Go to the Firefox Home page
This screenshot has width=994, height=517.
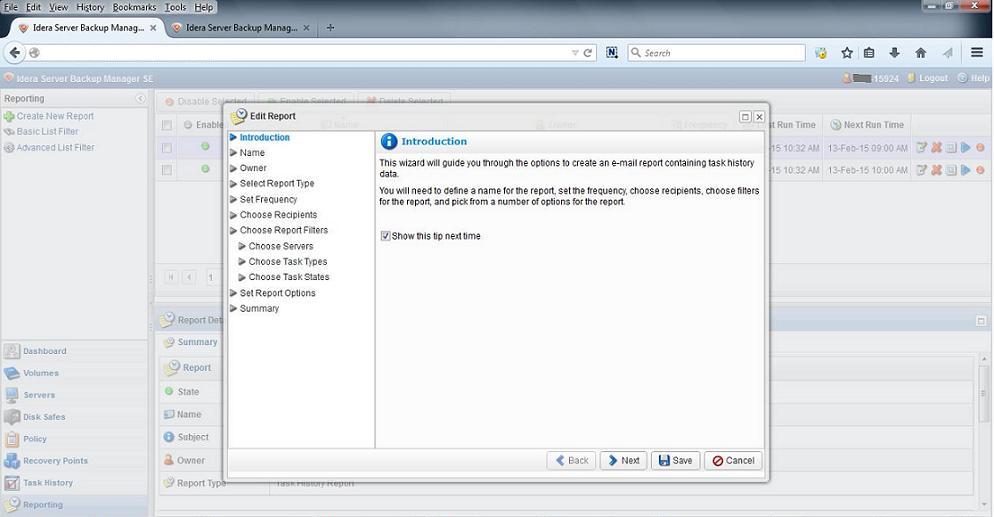pos(920,53)
